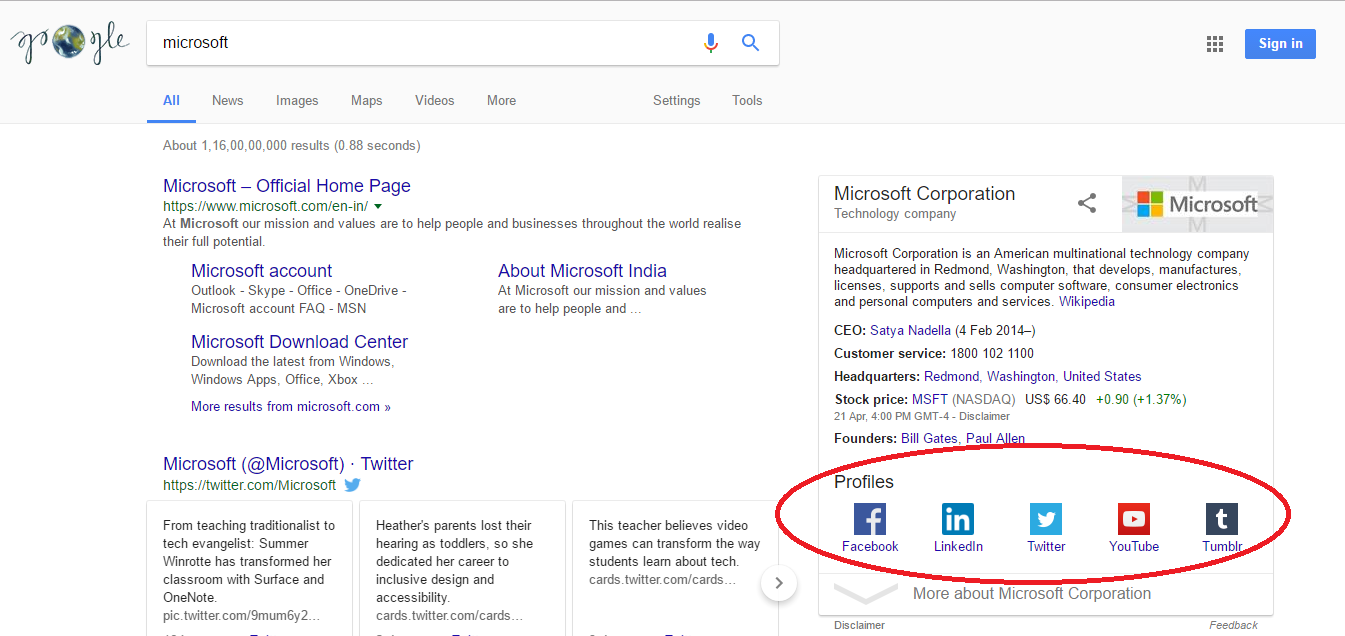
Task: Open the More search category dropdown
Action: coord(501,100)
